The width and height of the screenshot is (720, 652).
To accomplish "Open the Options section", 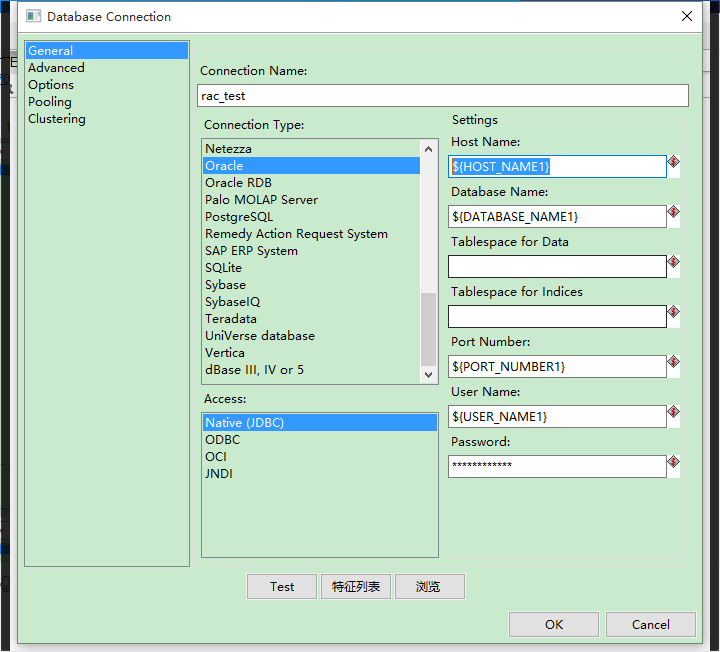I will click(107, 84).
